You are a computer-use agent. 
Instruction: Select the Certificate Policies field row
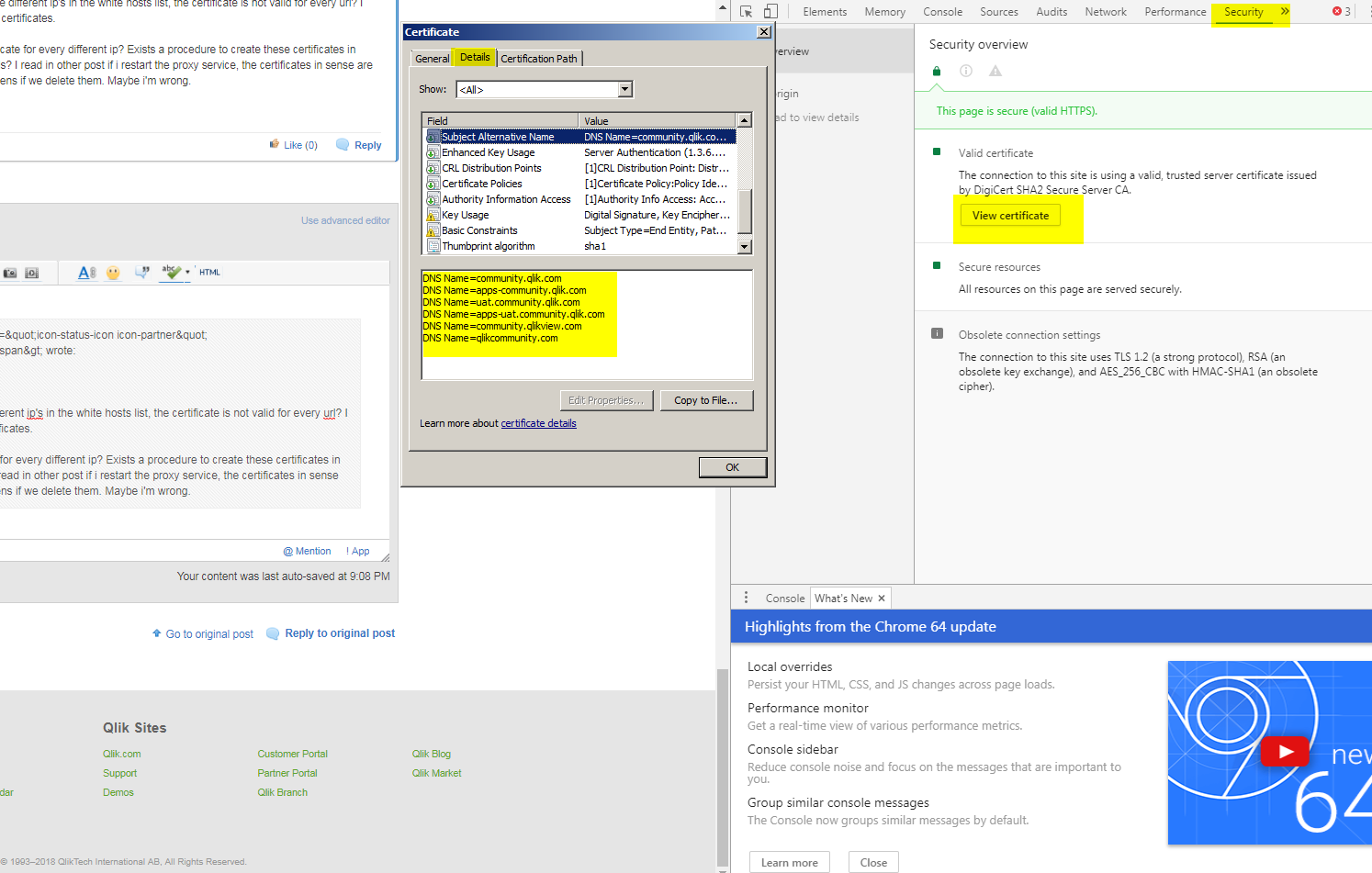pyautogui.click(x=581, y=184)
